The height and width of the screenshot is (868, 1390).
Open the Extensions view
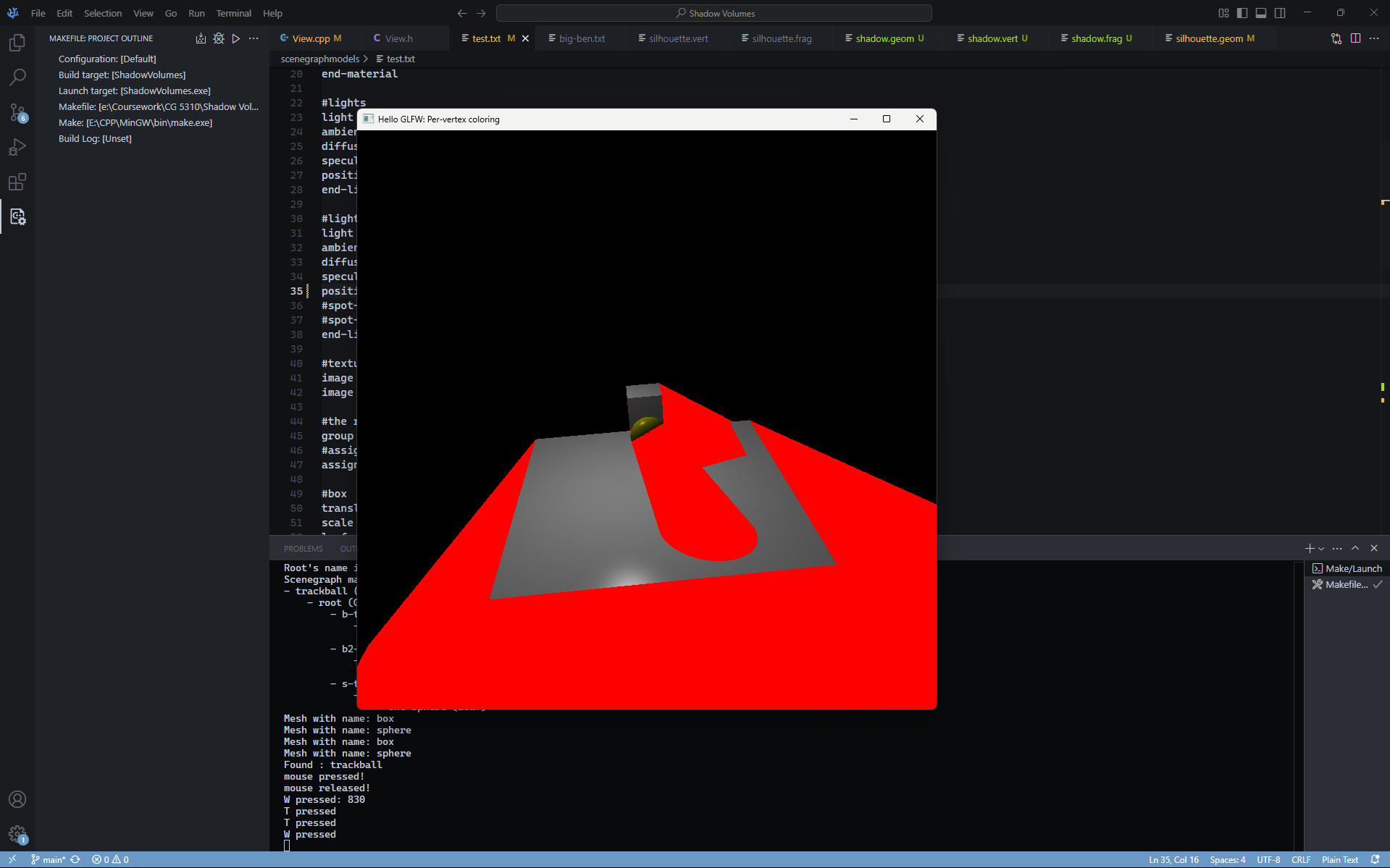point(17,182)
